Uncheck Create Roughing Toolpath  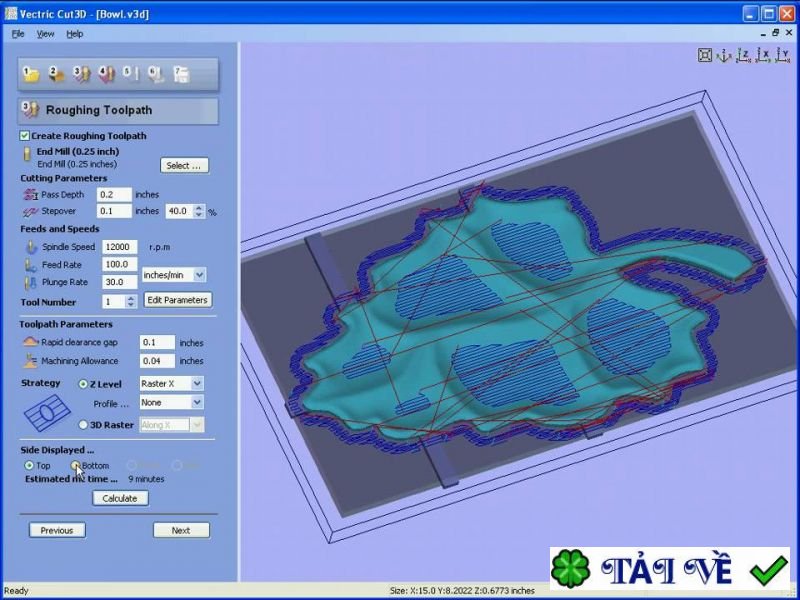(24, 136)
